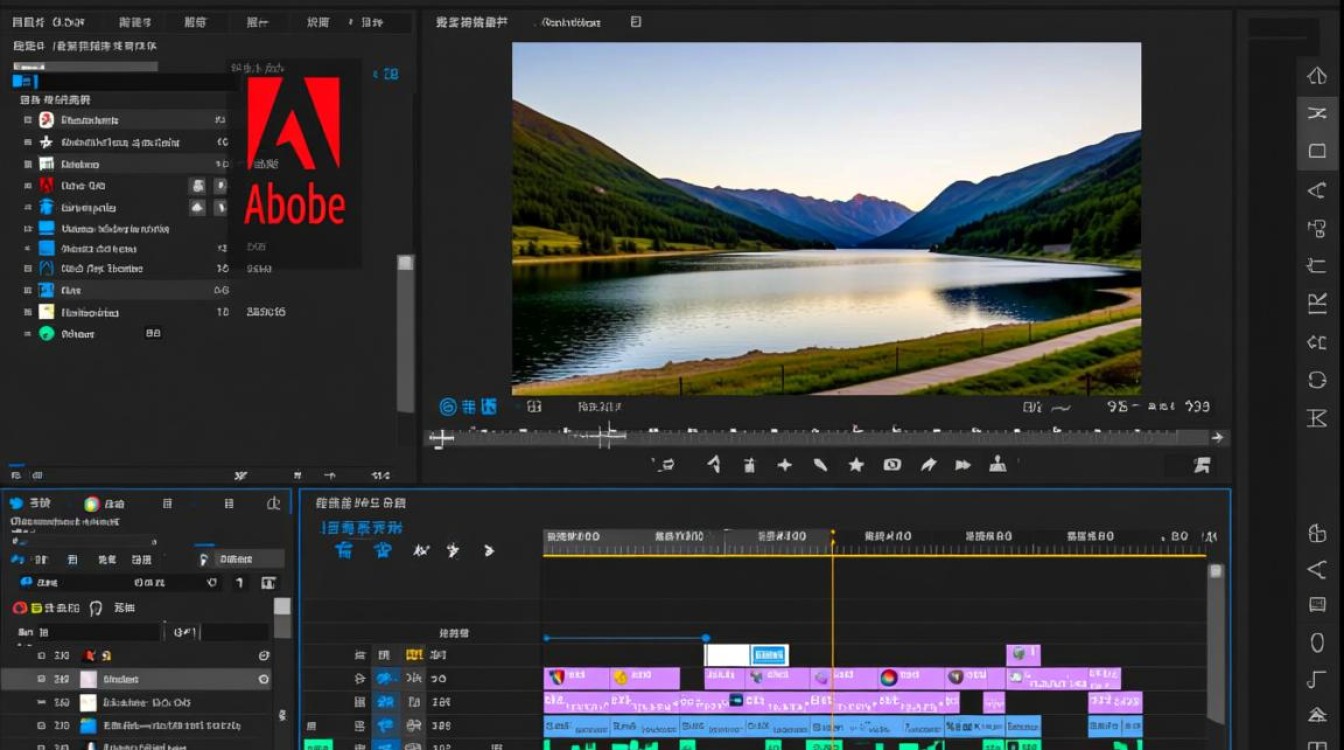Select the plus icon below preview scrubber

click(x=785, y=465)
